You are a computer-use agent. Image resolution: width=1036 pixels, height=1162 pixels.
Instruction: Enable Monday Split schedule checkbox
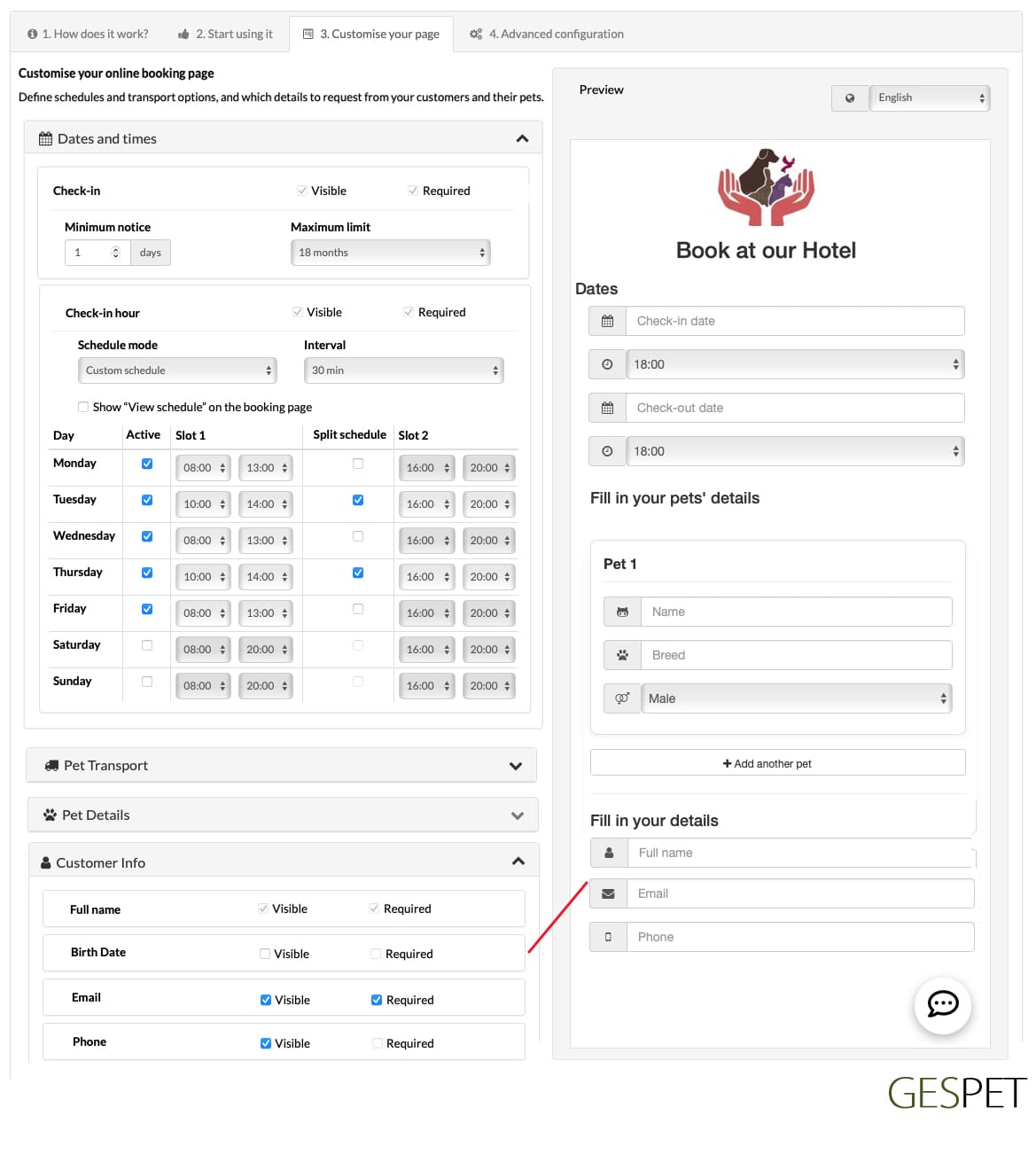[358, 464]
